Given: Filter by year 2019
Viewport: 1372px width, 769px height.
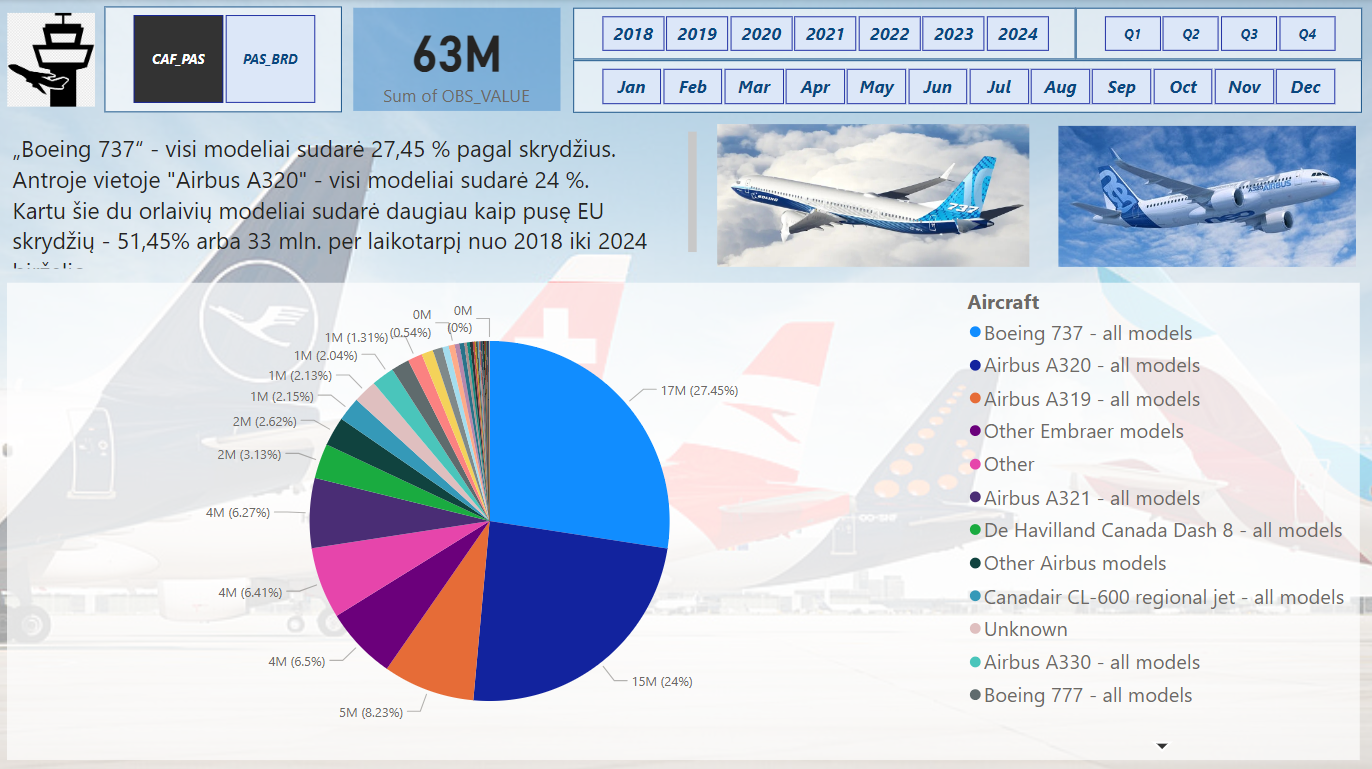Looking at the screenshot, I should [697, 34].
